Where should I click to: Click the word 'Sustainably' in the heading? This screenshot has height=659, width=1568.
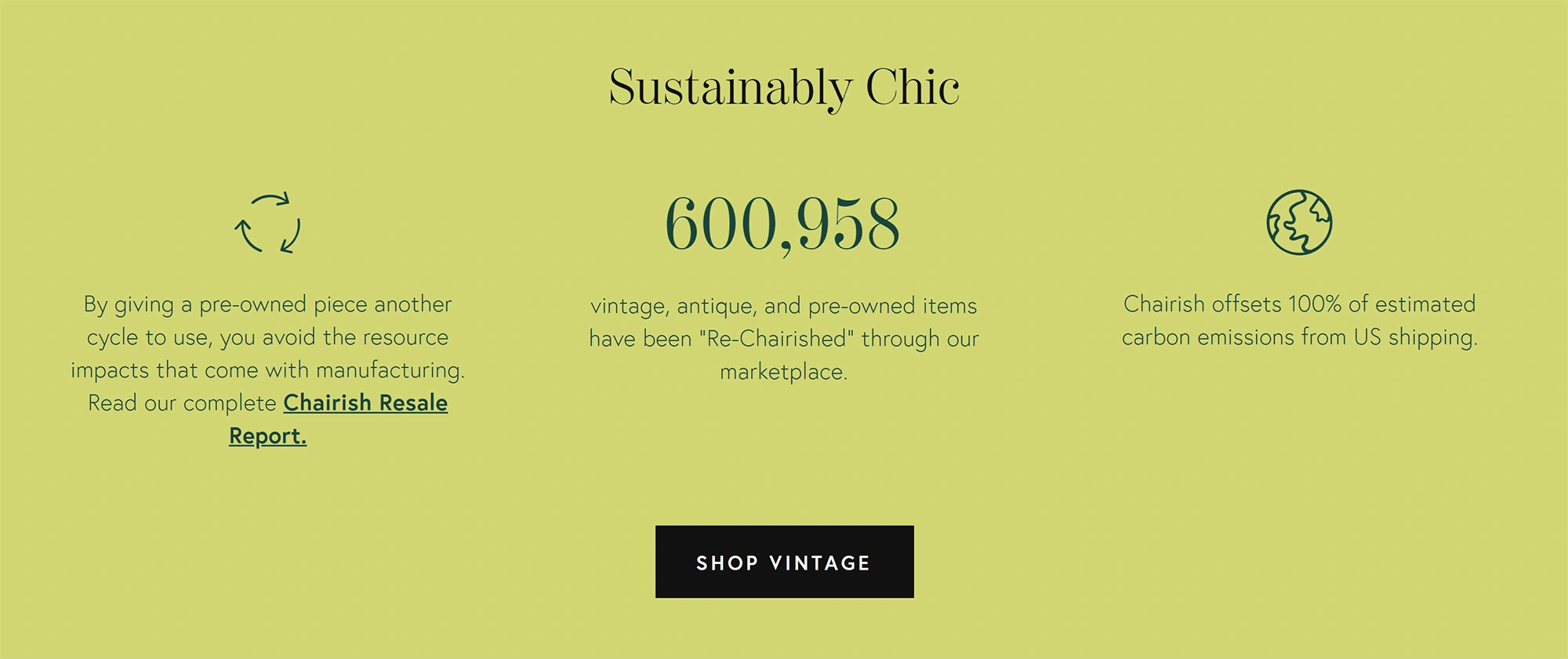(730, 87)
